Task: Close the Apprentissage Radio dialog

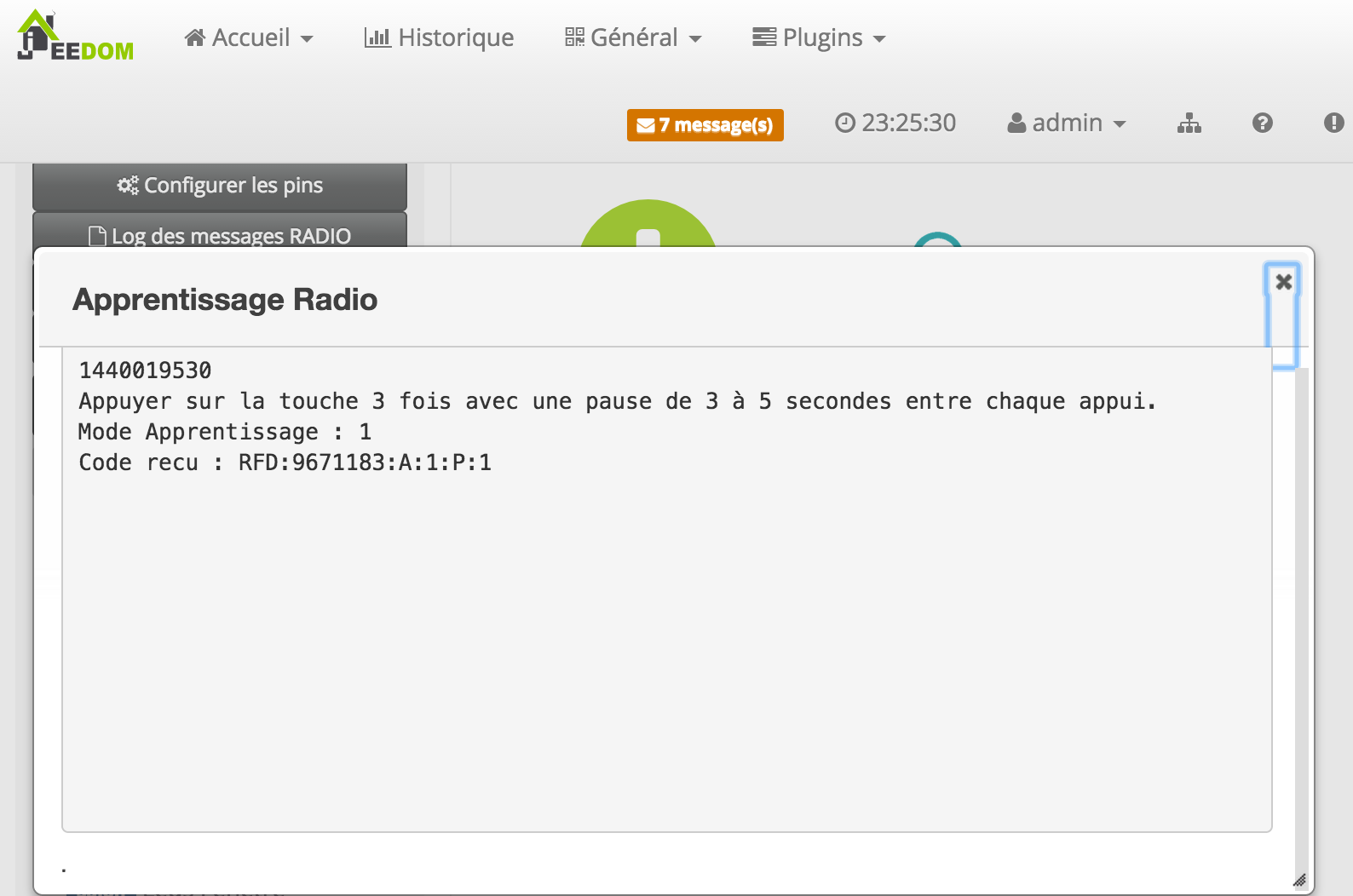Action: pos(1283,282)
